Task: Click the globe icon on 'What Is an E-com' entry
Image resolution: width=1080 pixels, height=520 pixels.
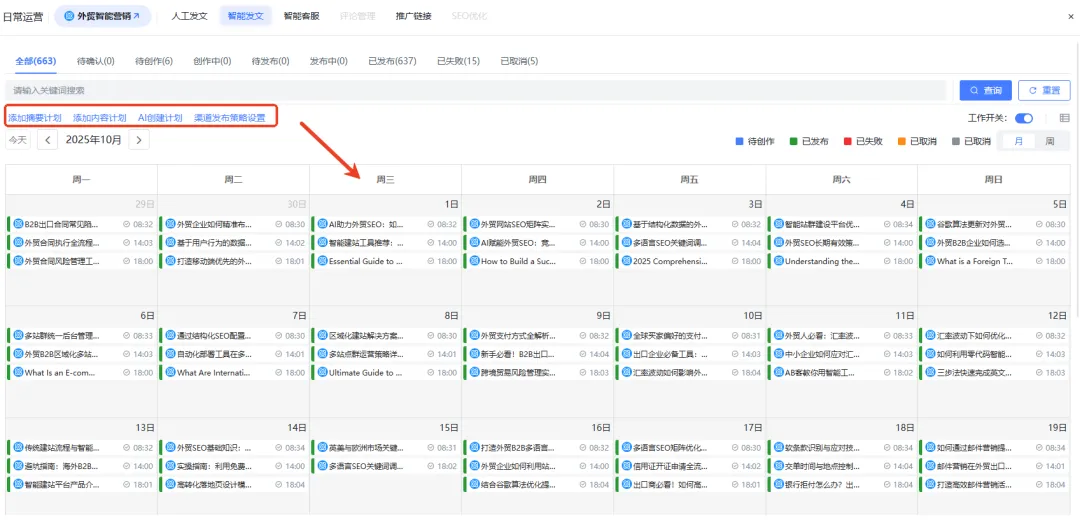Action: click(17, 373)
